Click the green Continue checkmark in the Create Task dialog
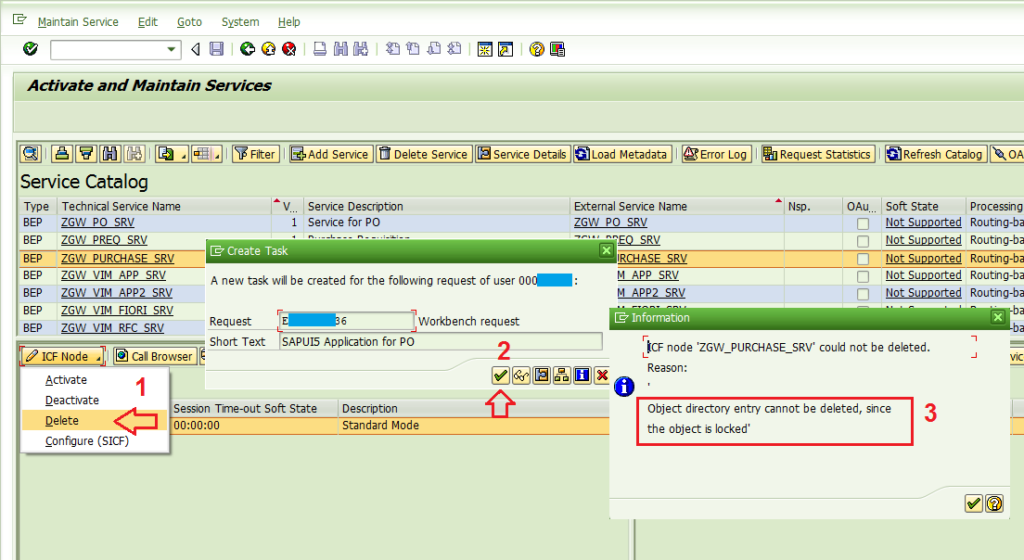Image resolution: width=1024 pixels, height=560 pixels. pyautogui.click(x=500, y=375)
